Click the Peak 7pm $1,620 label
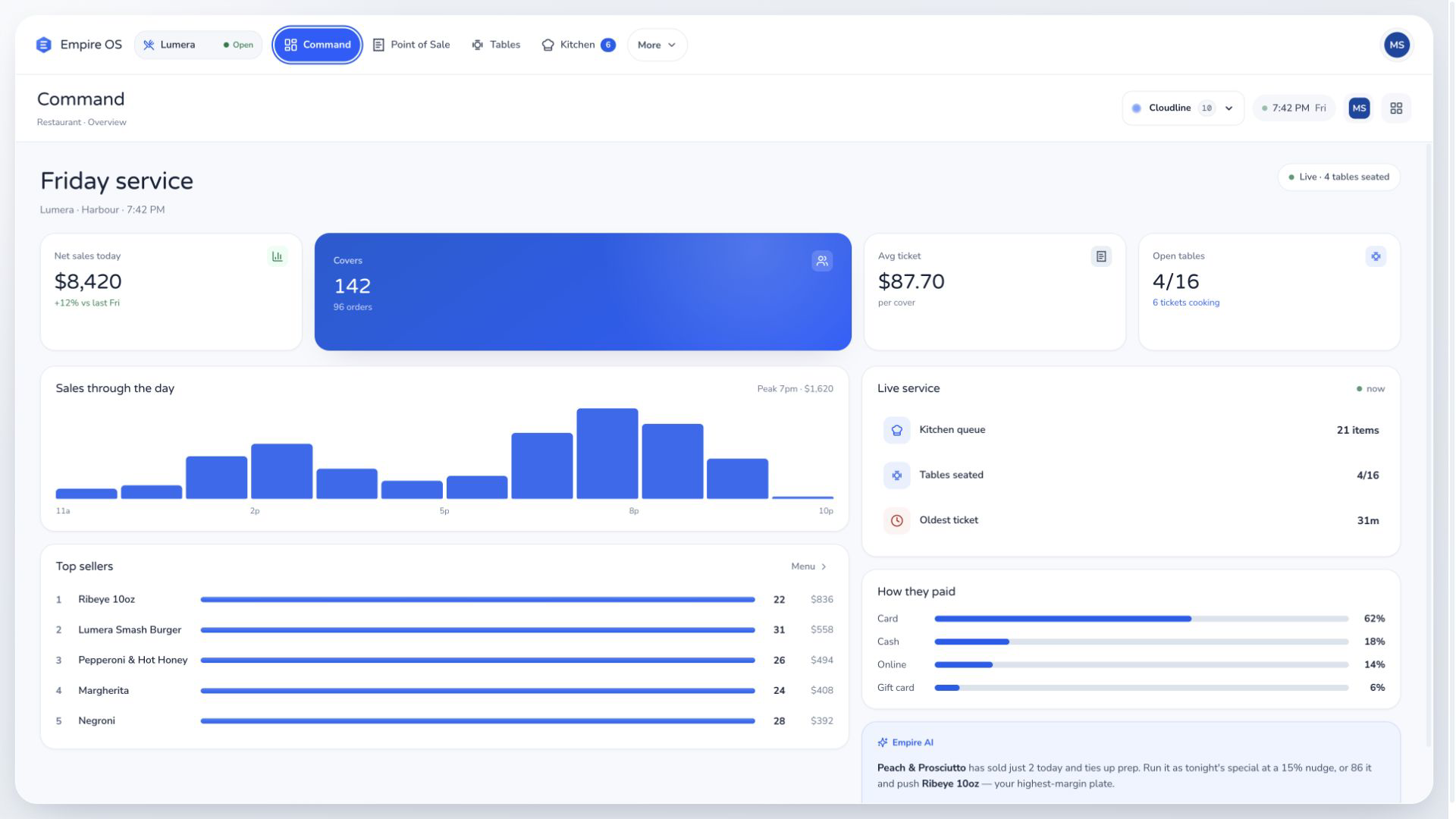The height and width of the screenshot is (819, 1456). pyautogui.click(x=795, y=389)
